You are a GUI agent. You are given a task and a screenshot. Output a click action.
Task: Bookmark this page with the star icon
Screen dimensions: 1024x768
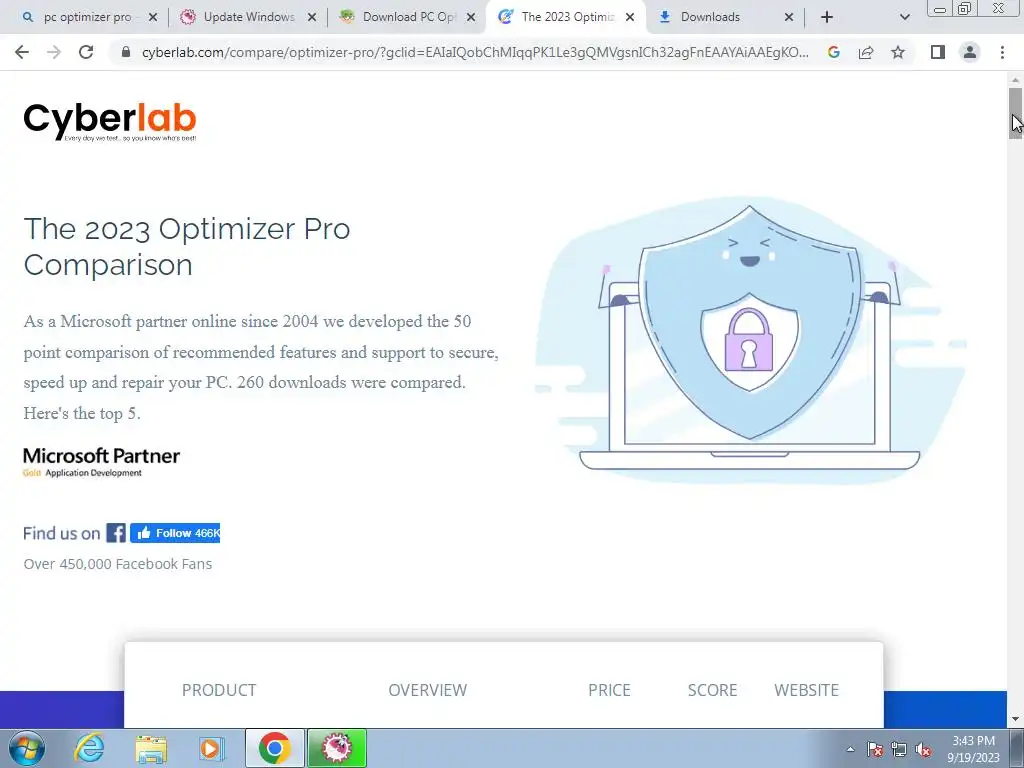click(x=898, y=52)
